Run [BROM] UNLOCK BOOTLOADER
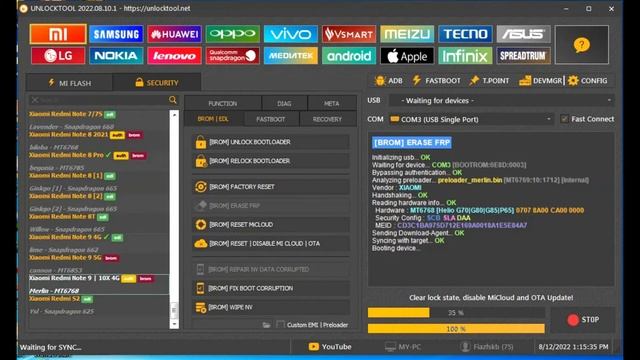This screenshot has width=640, height=360. [271, 142]
